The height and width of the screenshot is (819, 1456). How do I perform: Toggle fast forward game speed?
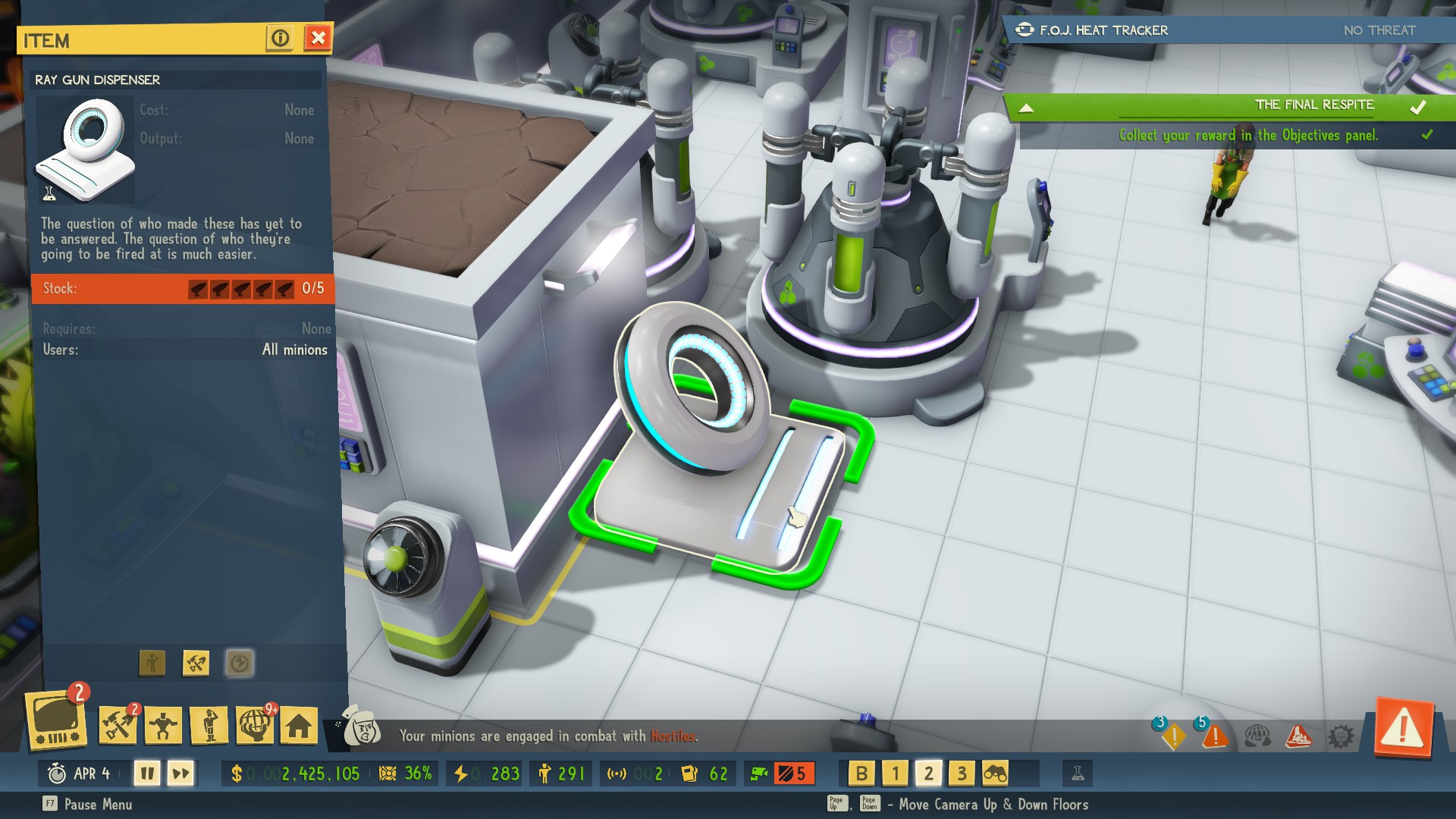(x=180, y=773)
